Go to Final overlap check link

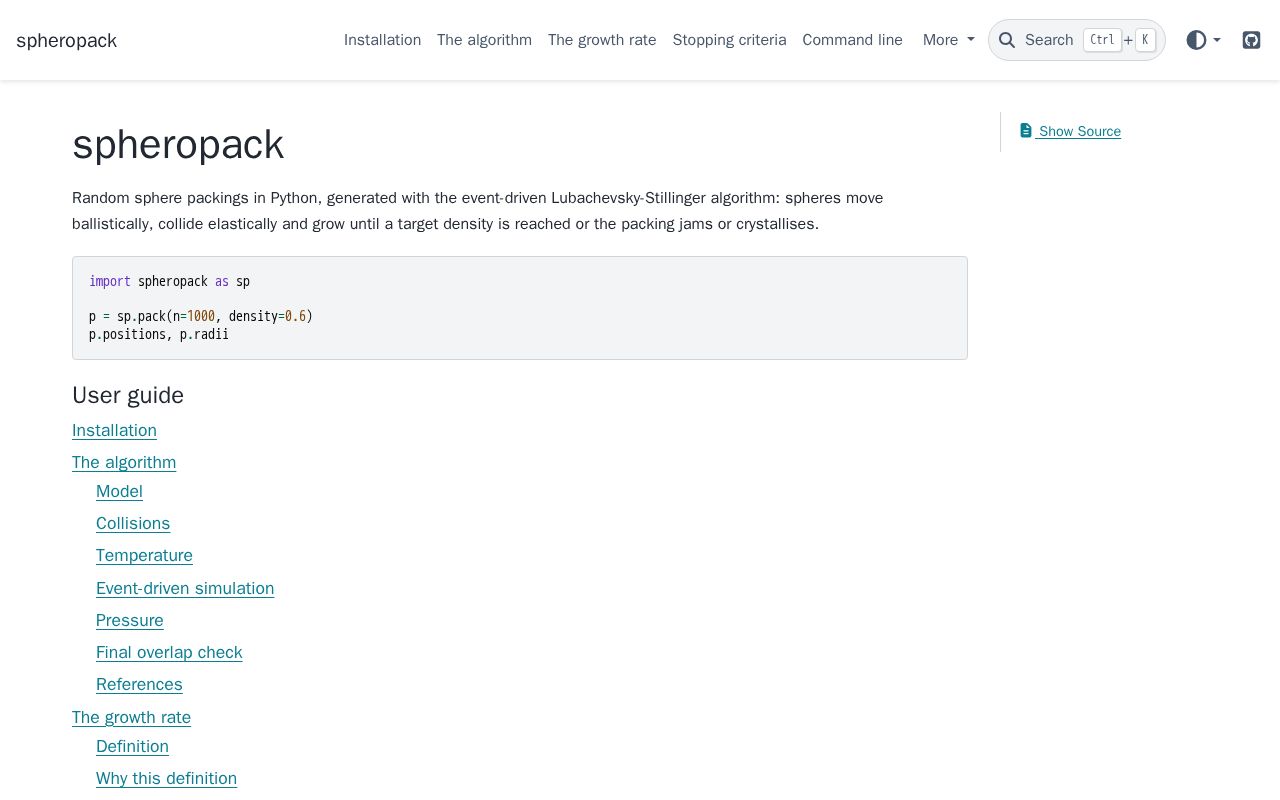169,652
